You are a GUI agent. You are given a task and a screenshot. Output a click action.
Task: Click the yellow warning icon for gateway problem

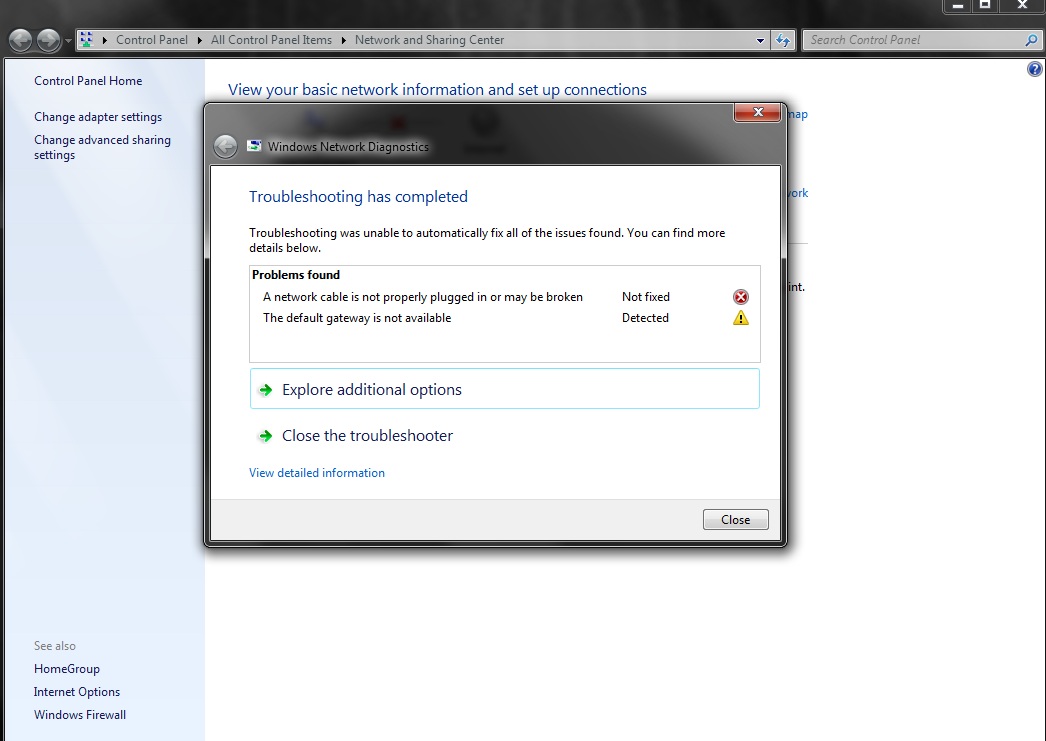(x=740, y=318)
